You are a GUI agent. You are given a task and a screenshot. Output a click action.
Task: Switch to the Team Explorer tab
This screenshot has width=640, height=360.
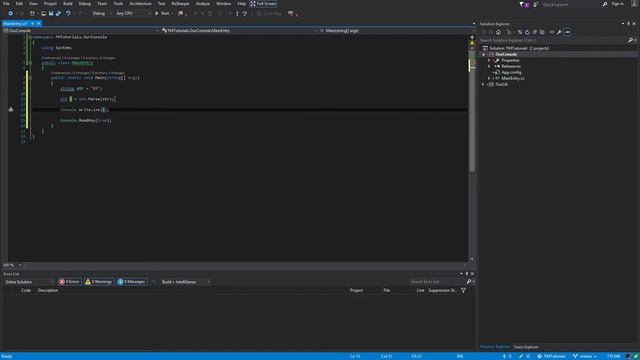click(526, 347)
